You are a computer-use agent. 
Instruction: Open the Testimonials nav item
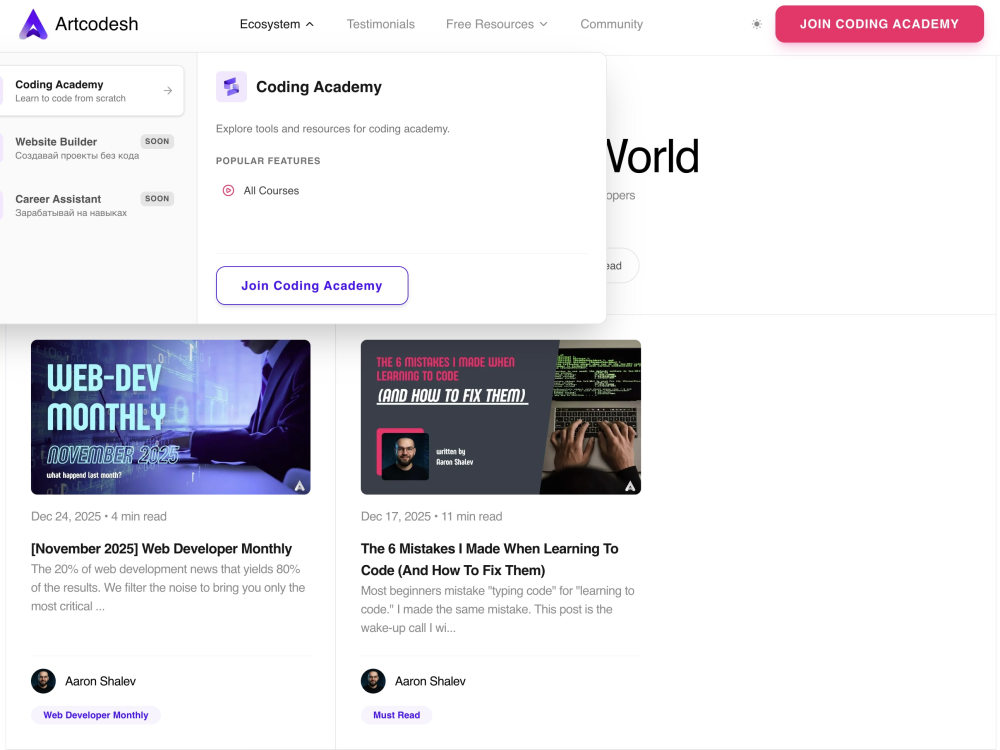point(381,24)
